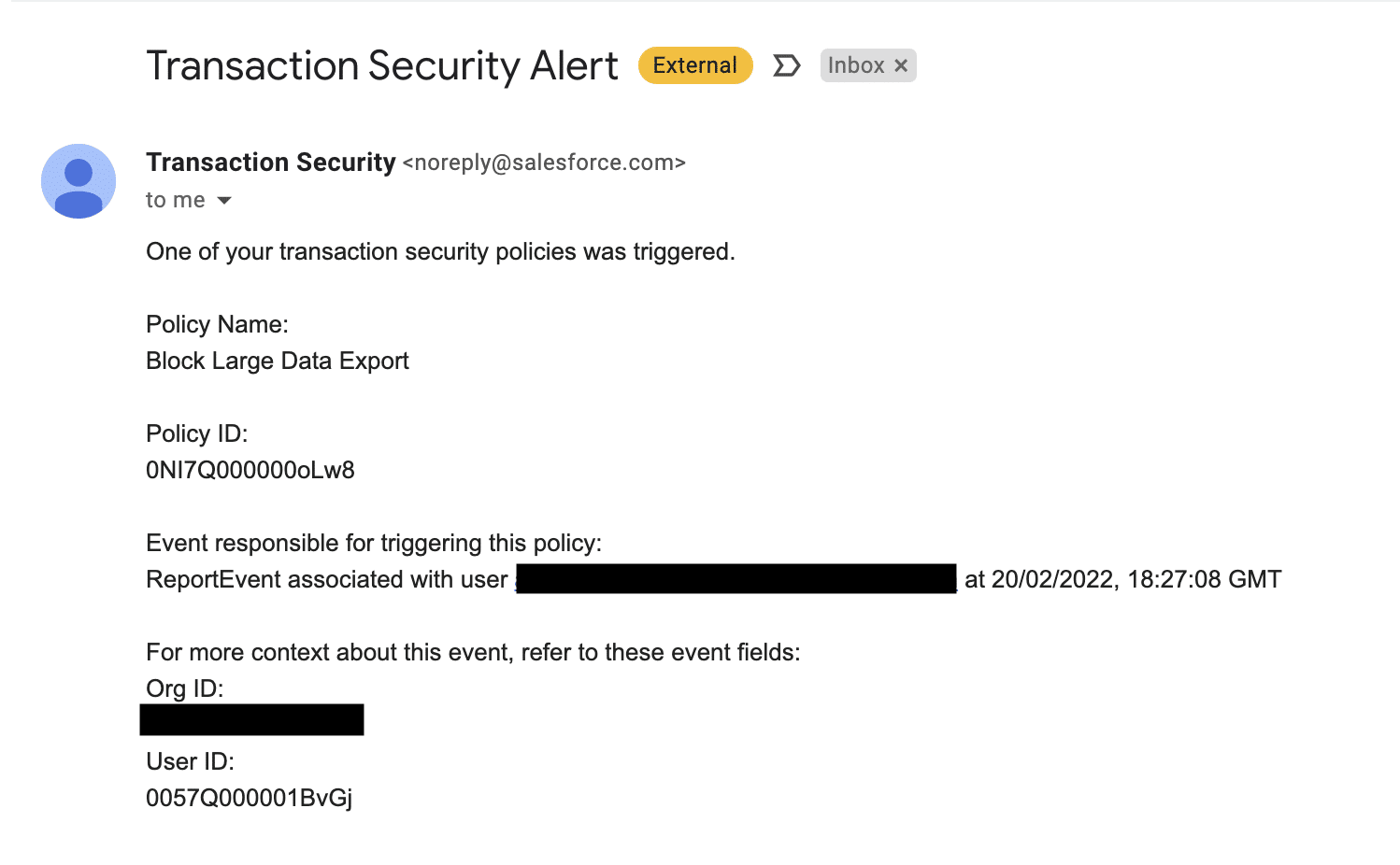The image size is (1400, 865).
Task: Click the "to me" recipient text
Action: click(176, 200)
